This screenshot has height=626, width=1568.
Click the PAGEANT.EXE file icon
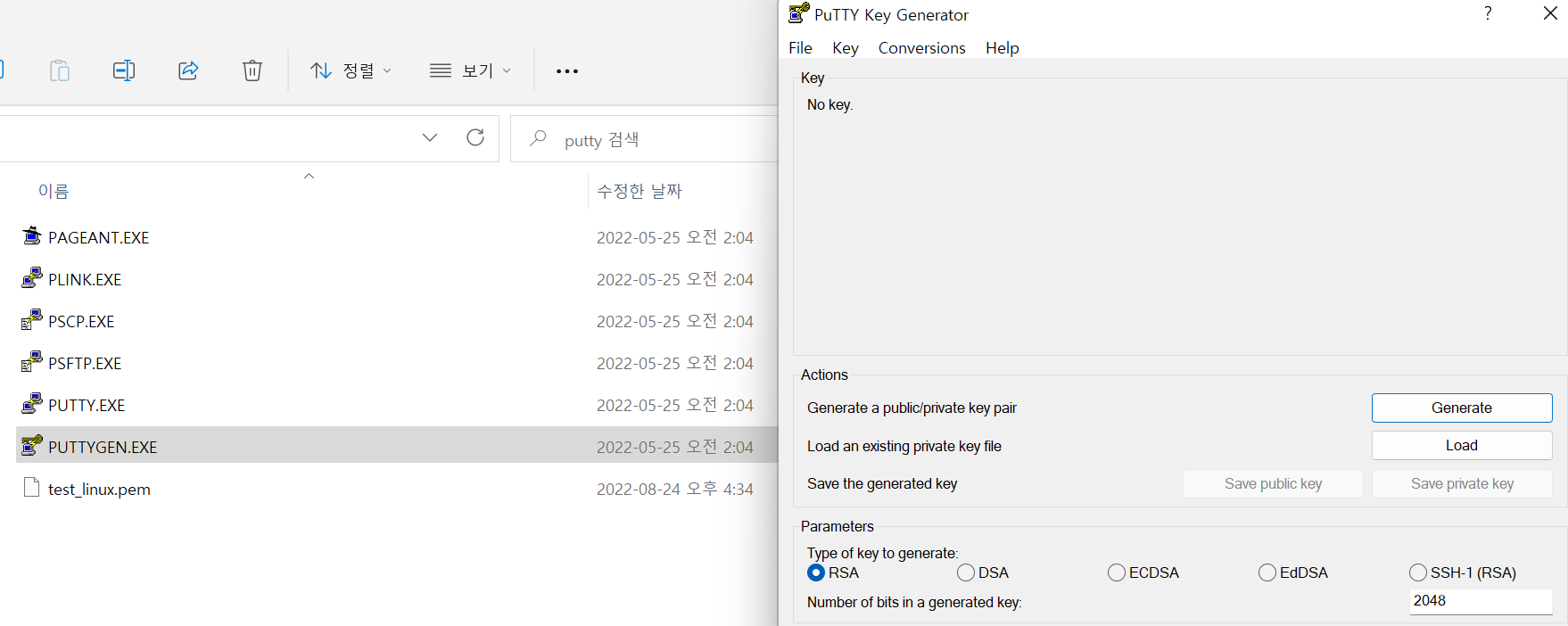(x=32, y=236)
